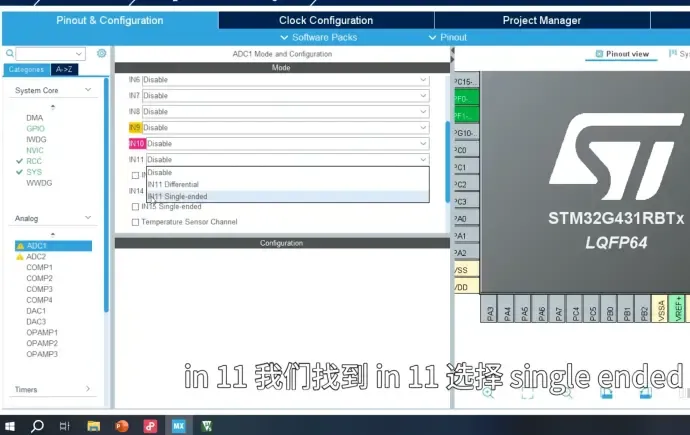The width and height of the screenshot is (690, 435).
Task: Open PowerPoint from the taskbar
Action: 122,425
